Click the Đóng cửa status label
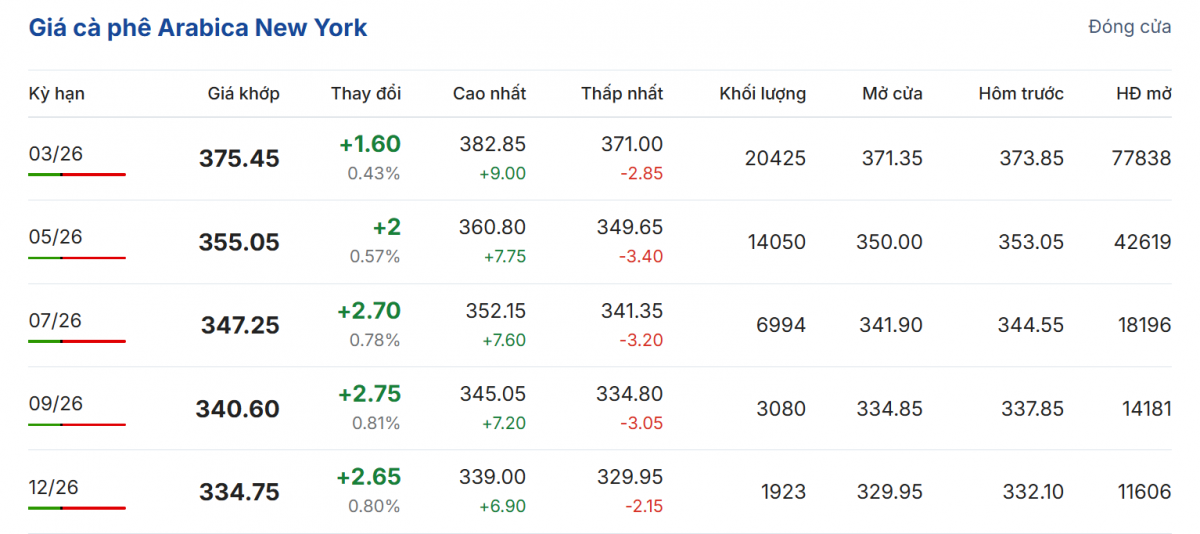Screen dimensions: 1200x534 pos(1129,27)
